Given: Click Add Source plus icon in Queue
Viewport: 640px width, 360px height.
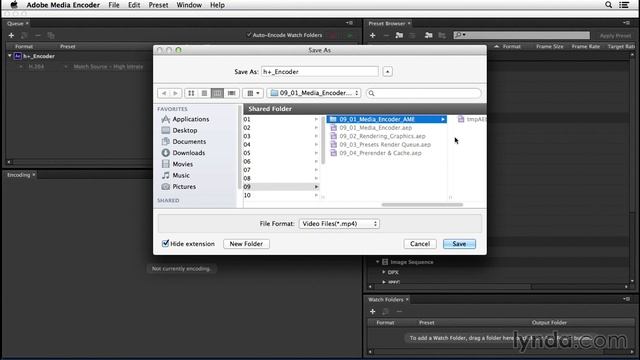Looking at the screenshot, I should point(11,36).
